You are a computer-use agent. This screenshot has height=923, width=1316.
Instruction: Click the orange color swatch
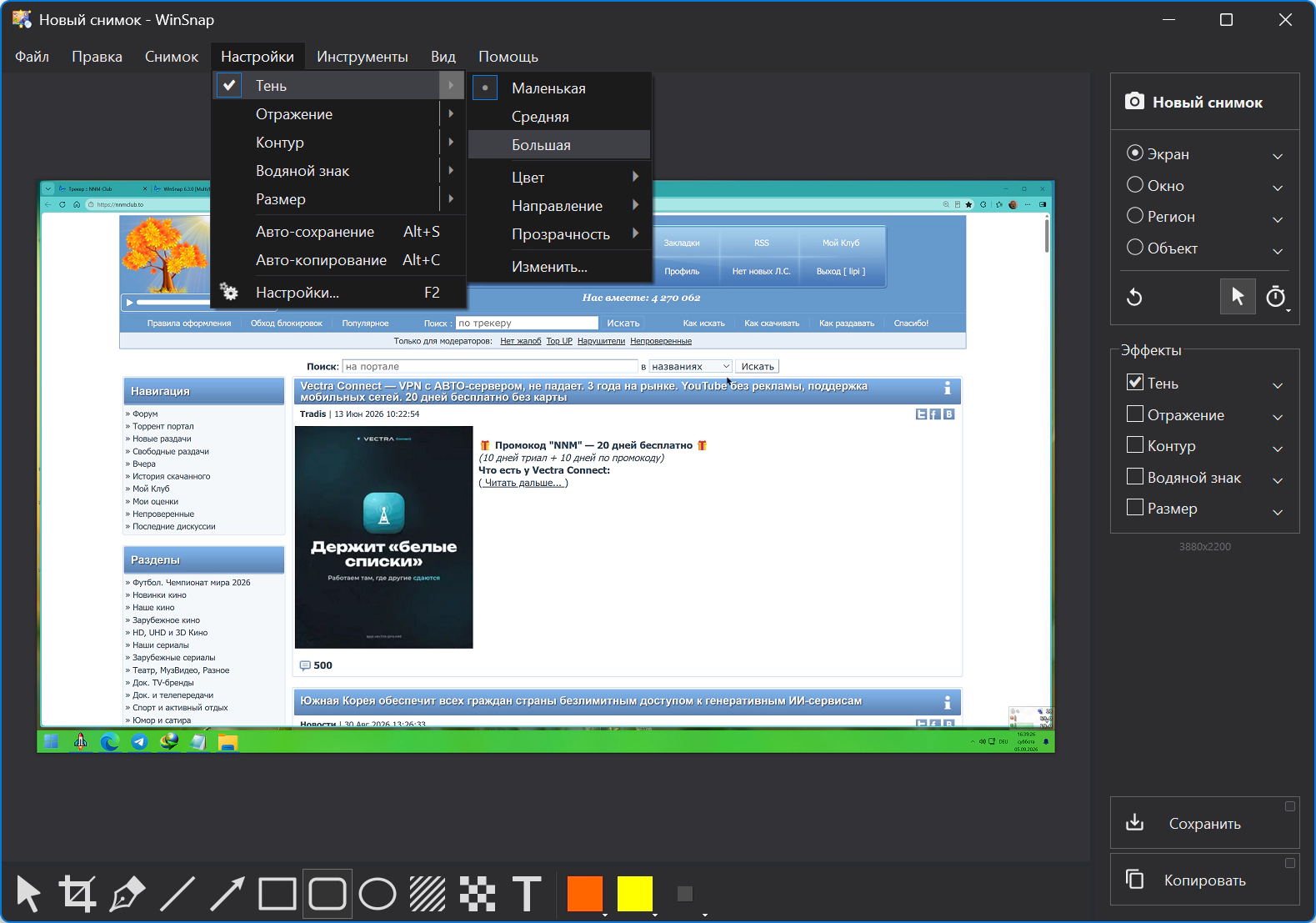coord(585,894)
